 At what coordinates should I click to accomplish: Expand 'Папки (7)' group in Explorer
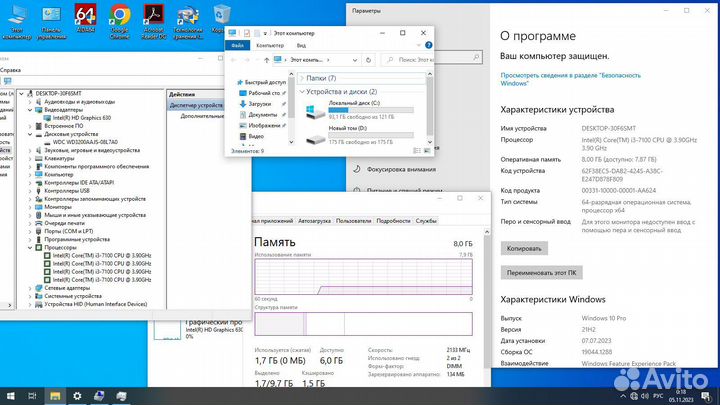point(302,79)
